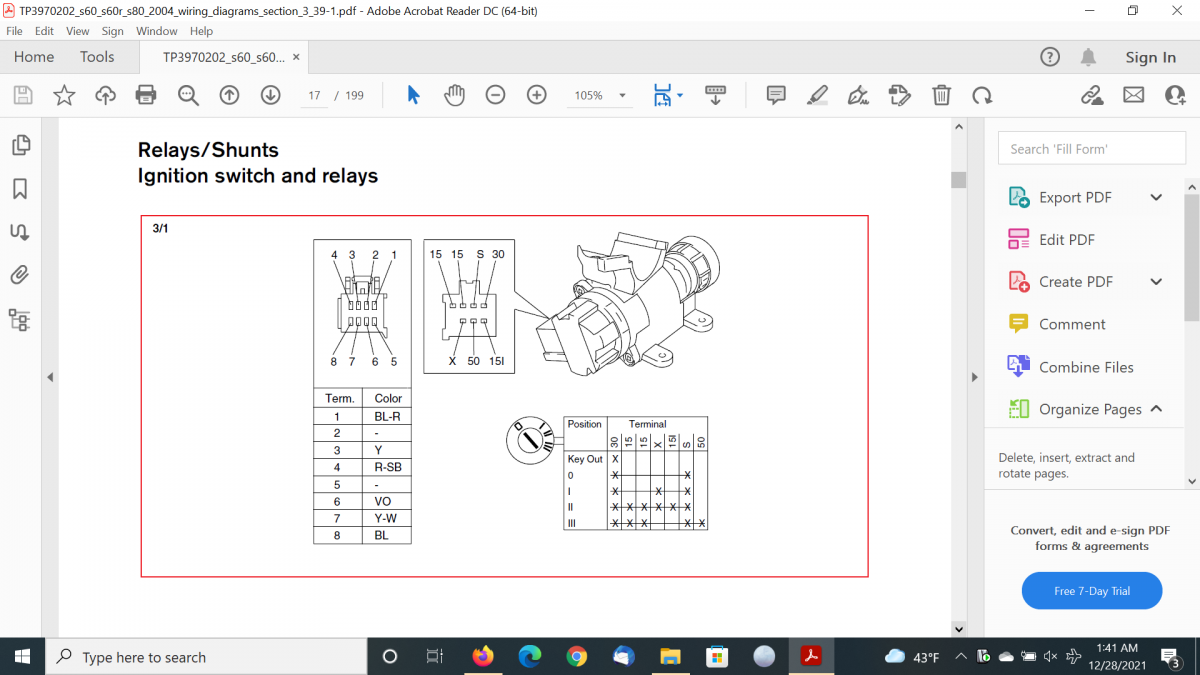Open the Attachments paperclip panel
1200x675 pixels.
(x=19, y=275)
